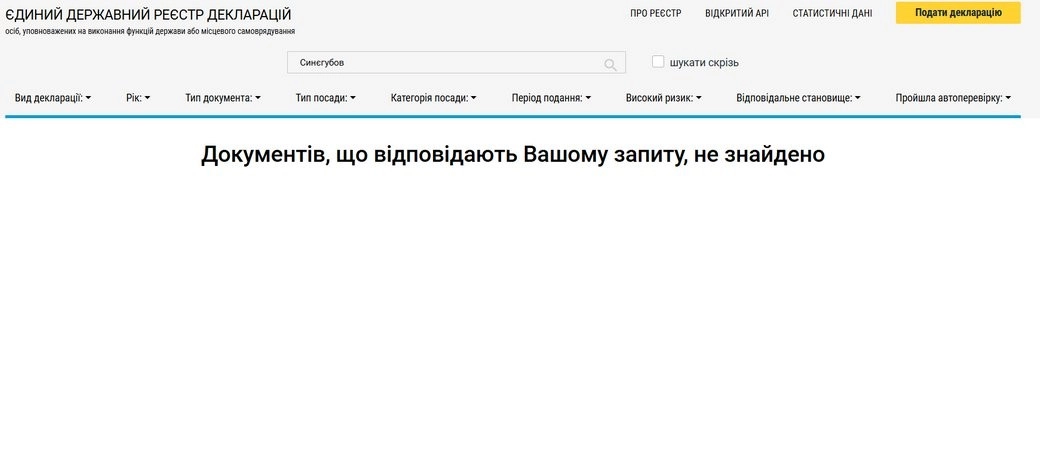This screenshot has height=450, width=1040.
Task: Focus the search field containing 'Синєгубов'
Action: (x=456, y=62)
